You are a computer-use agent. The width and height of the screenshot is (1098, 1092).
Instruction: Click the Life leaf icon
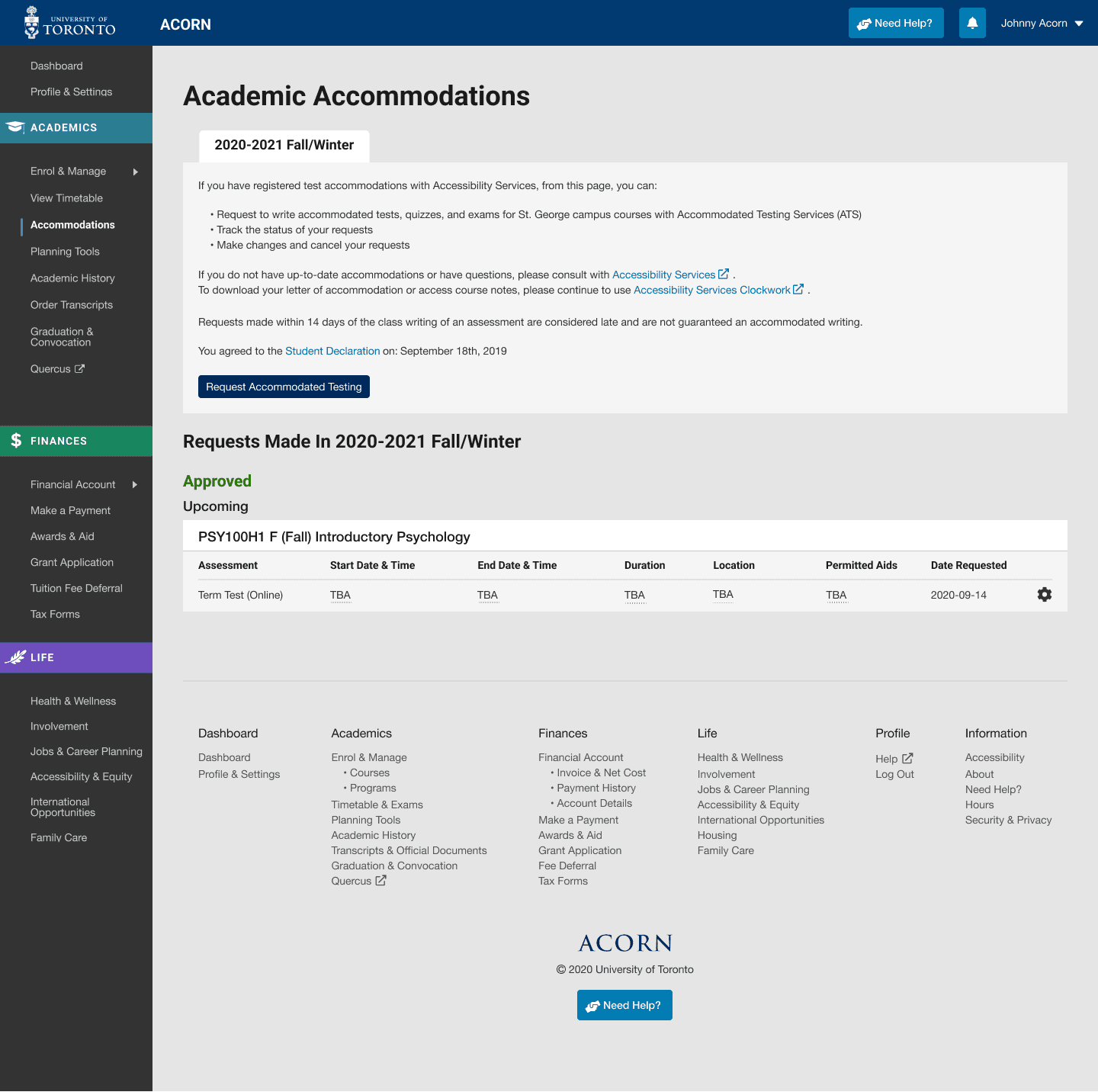(x=15, y=657)
